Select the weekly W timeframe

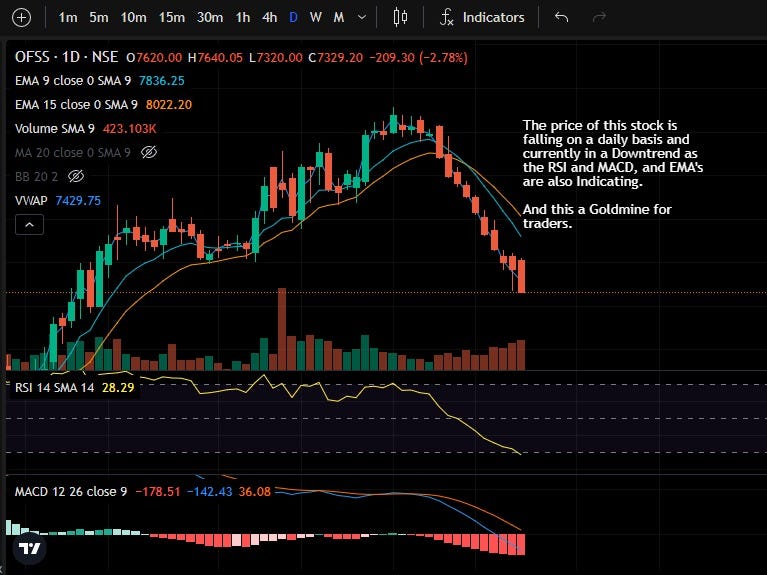point(316,18)
